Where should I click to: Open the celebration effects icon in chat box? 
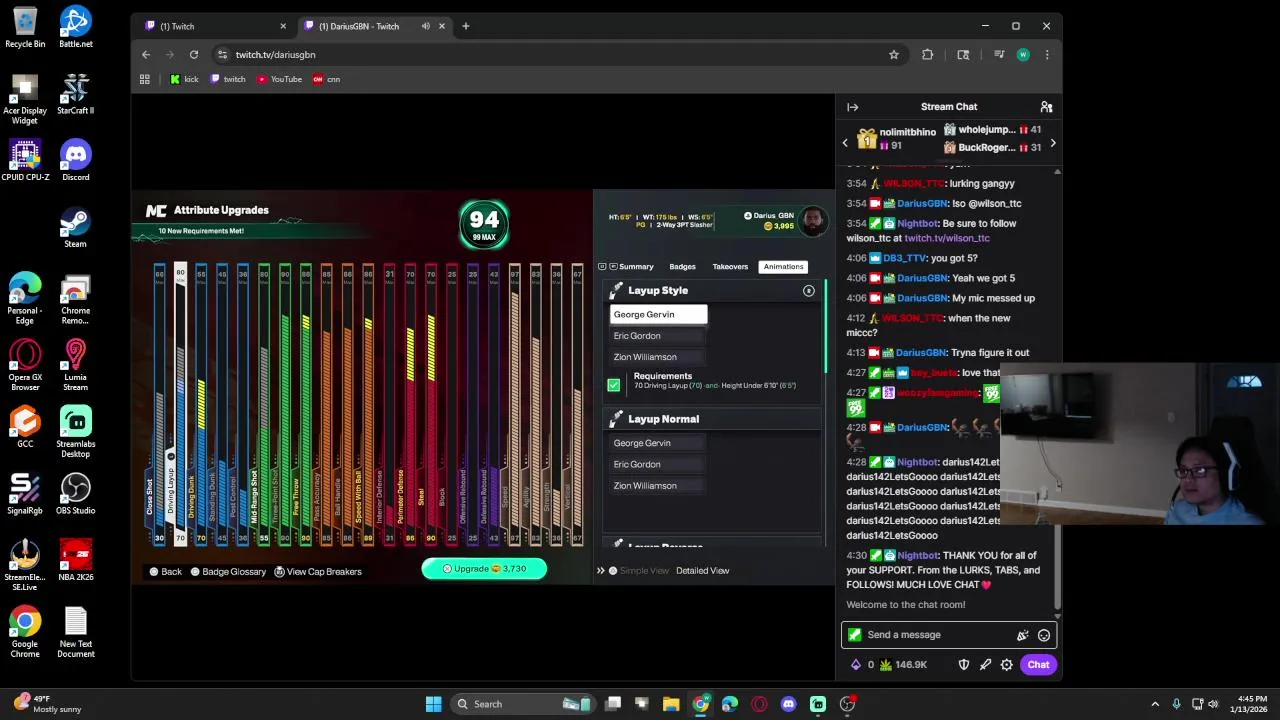[x=1022, y=635]
